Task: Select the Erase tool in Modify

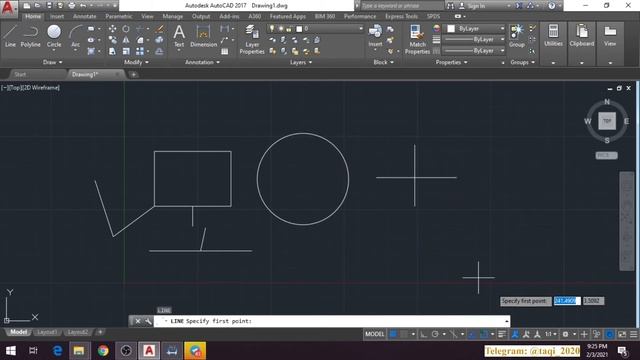Action: point(160,29)
